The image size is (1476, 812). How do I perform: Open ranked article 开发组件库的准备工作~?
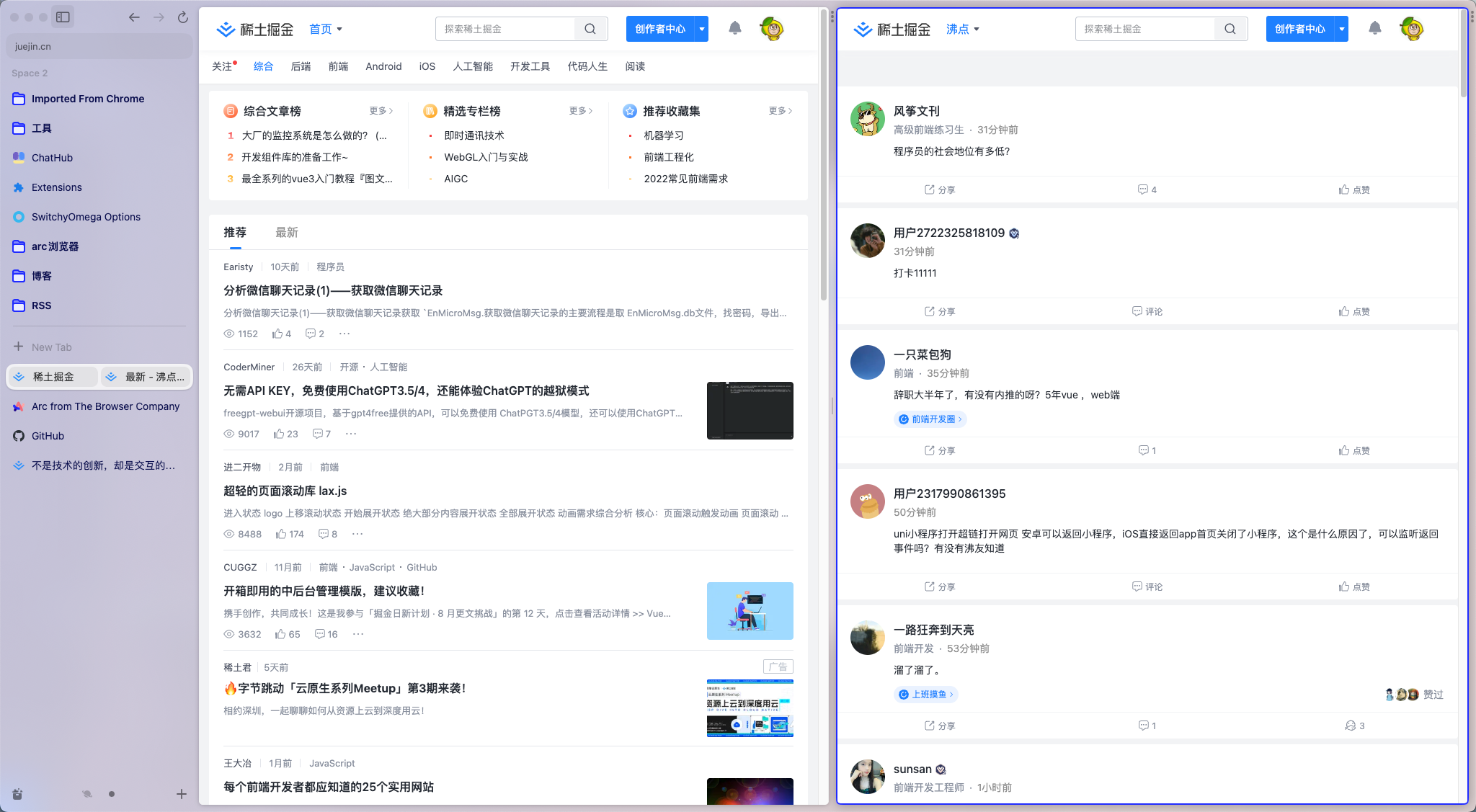click(295, 157)
